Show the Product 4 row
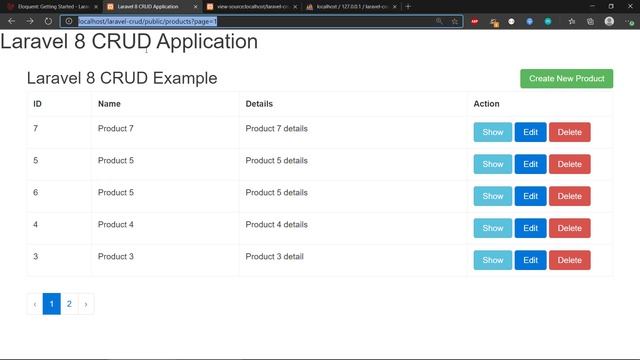 click(x=493, y=228)
